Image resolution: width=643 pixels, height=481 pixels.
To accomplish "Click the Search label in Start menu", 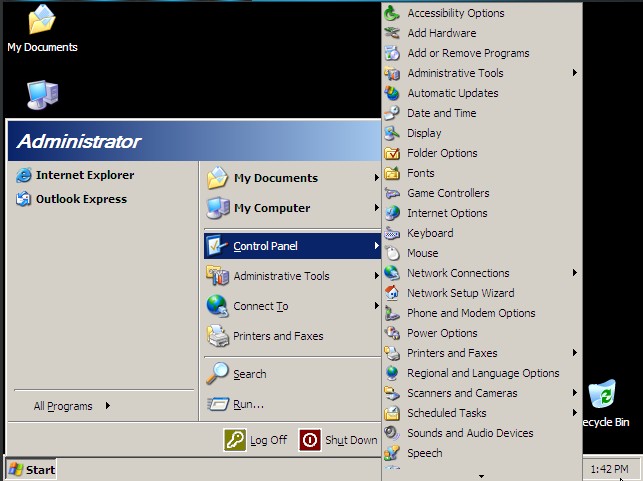I will [x=250, y=374].
